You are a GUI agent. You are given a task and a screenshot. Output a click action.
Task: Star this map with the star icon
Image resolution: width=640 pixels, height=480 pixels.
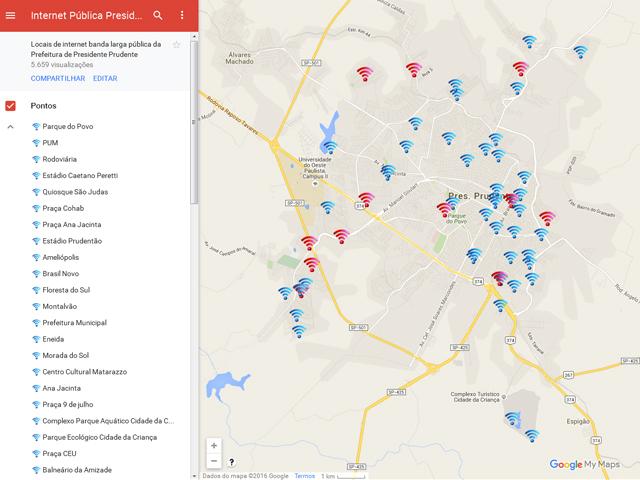click(176, 44)
